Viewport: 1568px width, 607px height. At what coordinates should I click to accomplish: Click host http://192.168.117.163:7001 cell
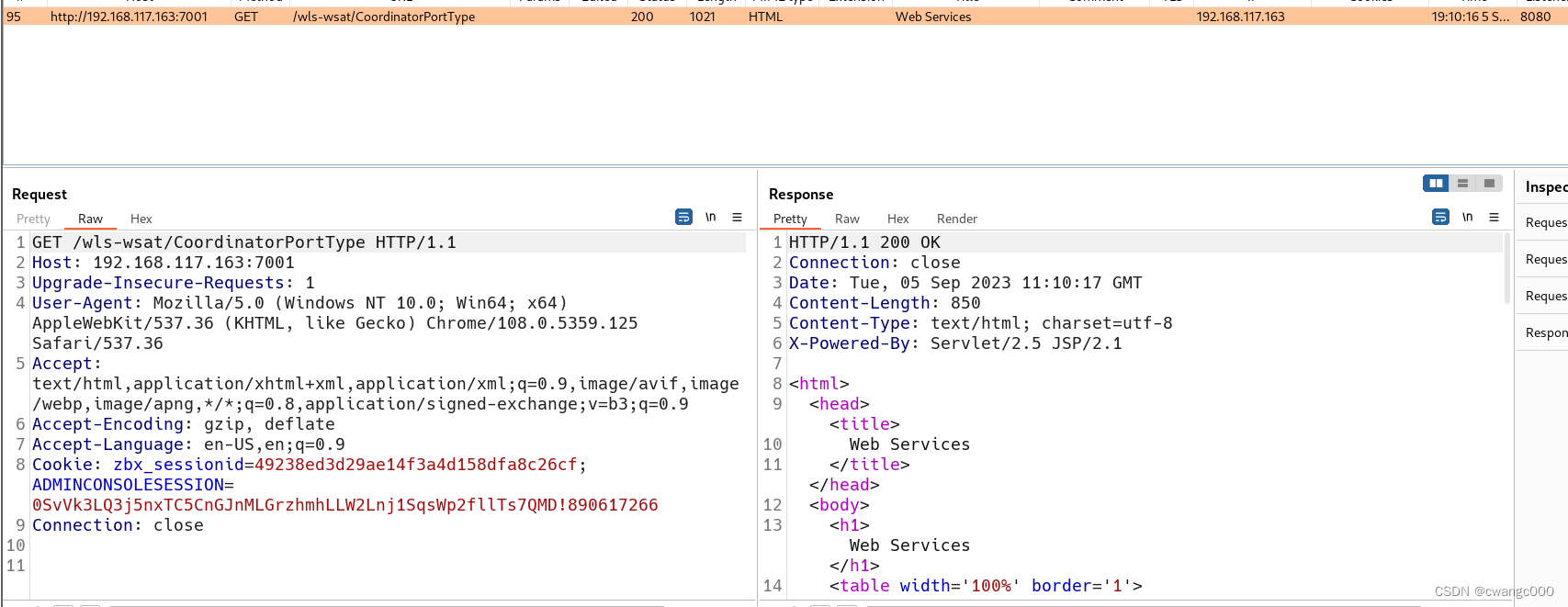[129, 17]
